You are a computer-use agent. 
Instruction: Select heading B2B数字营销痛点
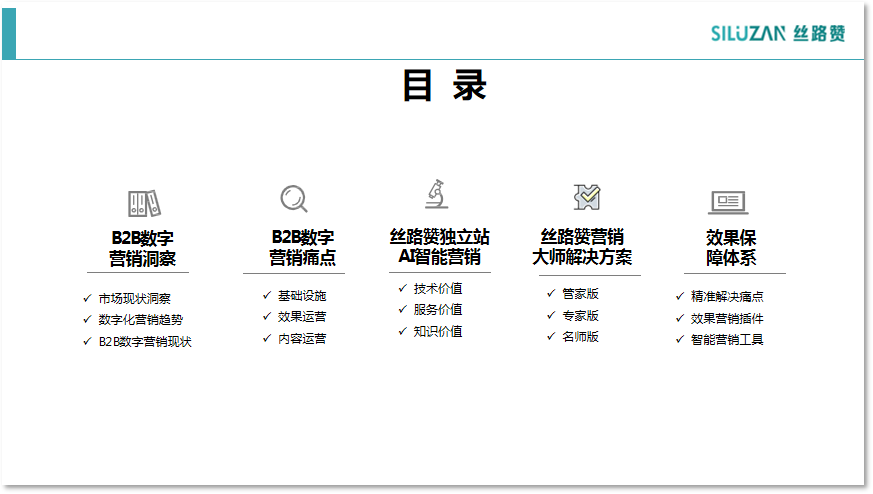(x=302, y=247)
